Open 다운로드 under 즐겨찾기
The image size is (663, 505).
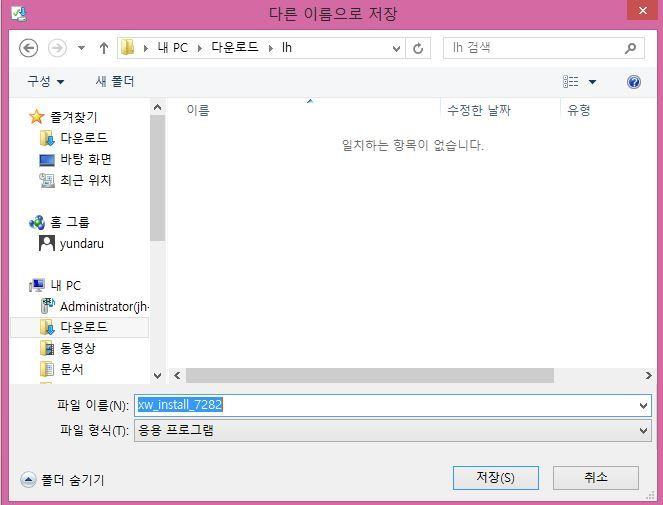click(x=84, y=137)
